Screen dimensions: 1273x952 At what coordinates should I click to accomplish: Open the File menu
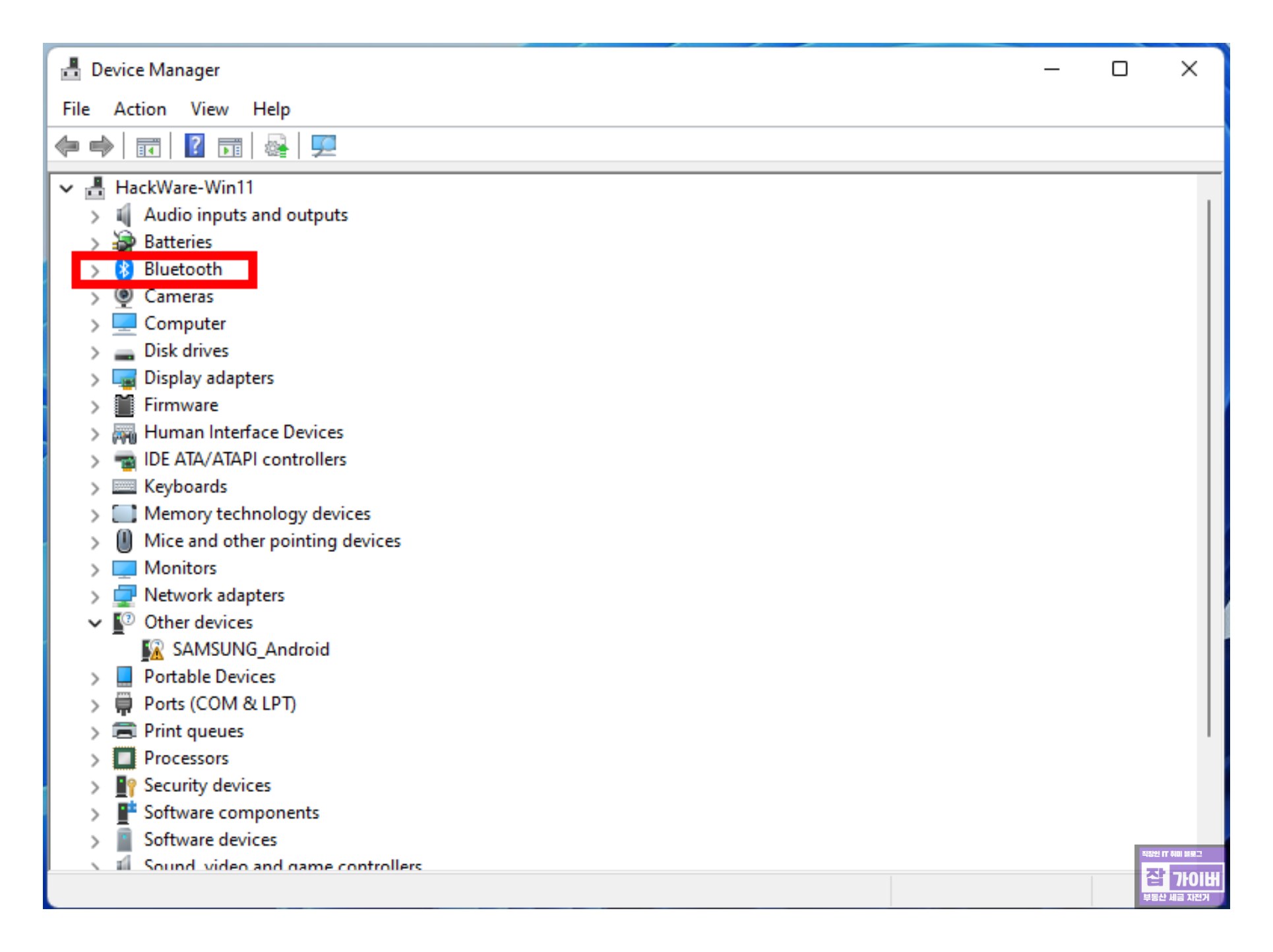pos(76,109)
